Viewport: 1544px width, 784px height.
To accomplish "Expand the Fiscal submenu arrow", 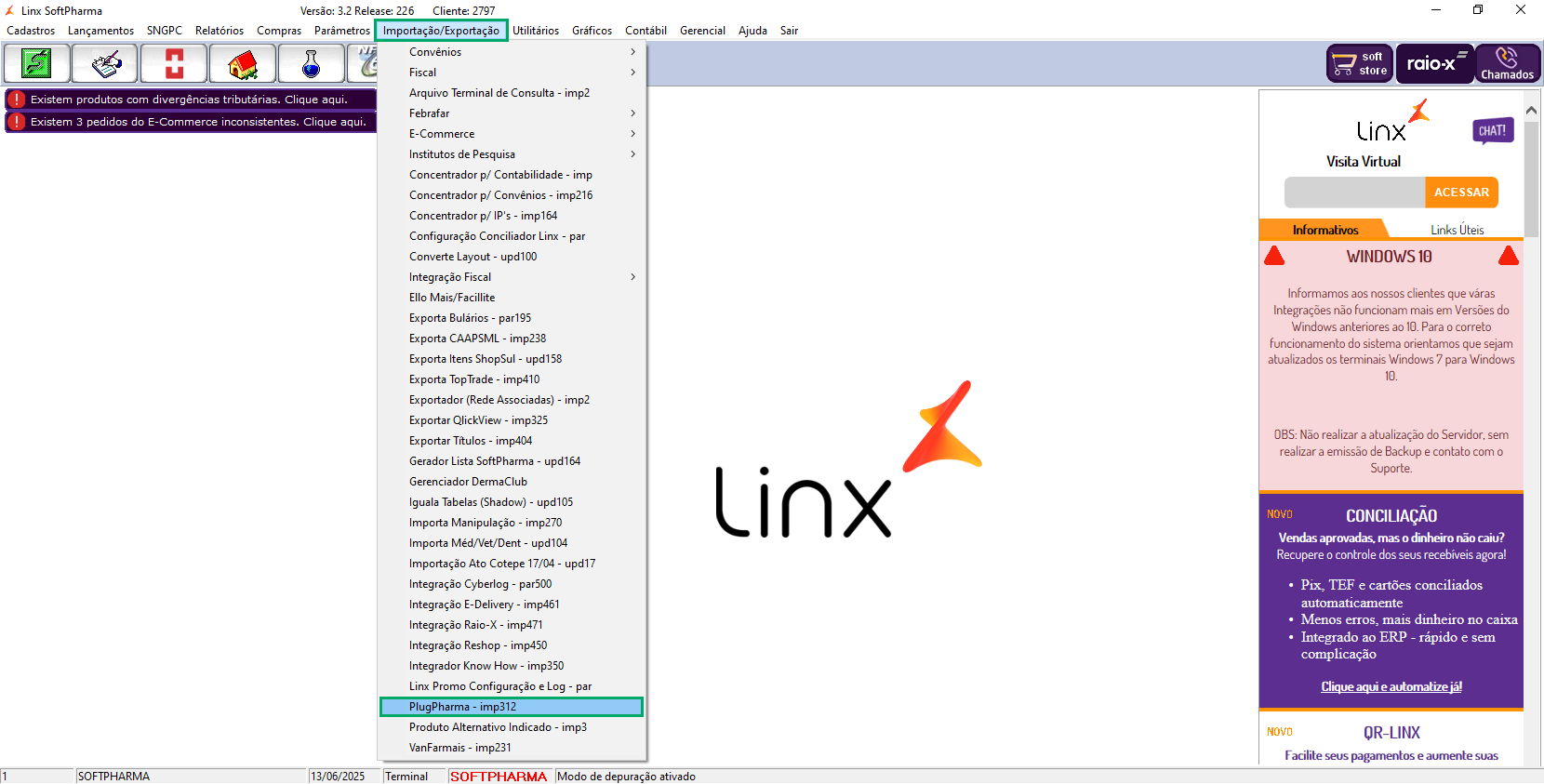I will [632, 73].
